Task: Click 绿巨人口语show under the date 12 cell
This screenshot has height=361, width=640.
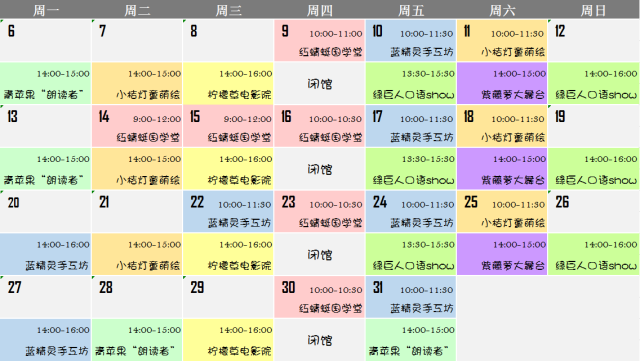Action: tap(596, 95)
